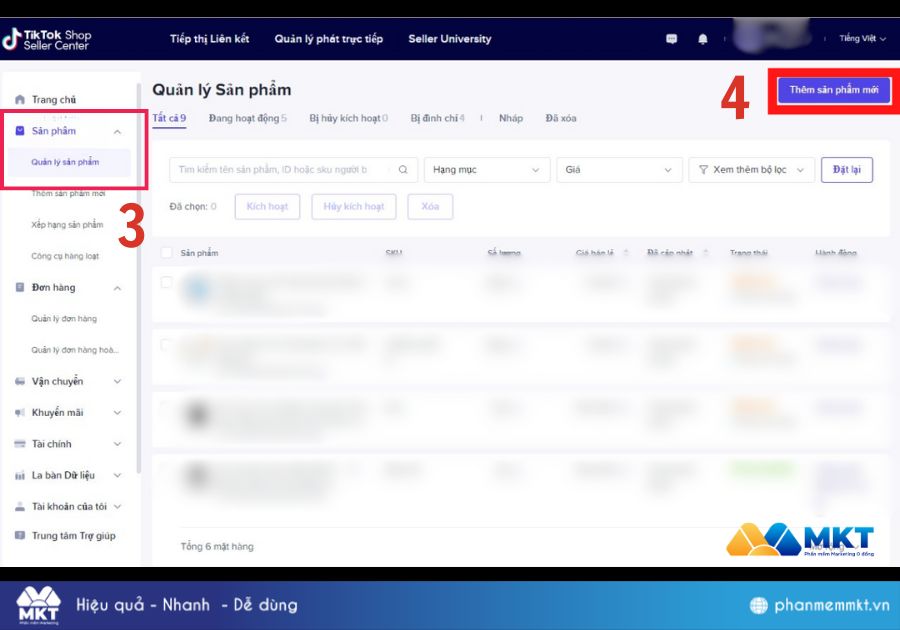
Task: Expand the Vận chuyển menu
Action: point(117,381)
